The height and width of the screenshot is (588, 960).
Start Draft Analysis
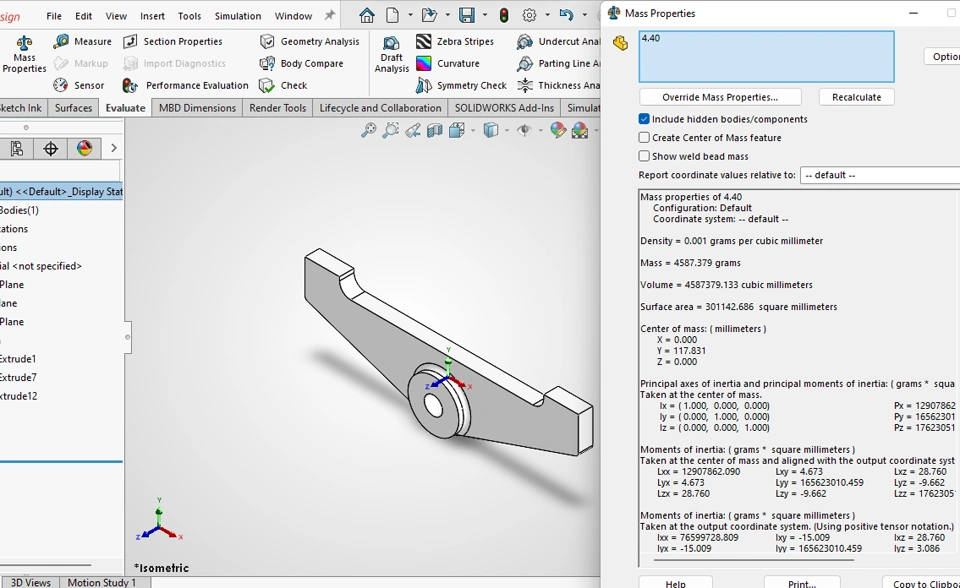click(x=391, y=55)
